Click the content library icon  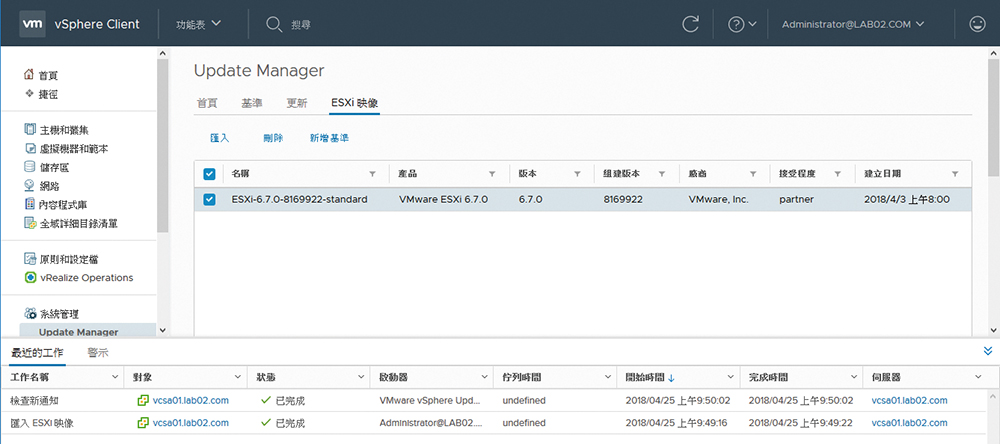point(29,204)
